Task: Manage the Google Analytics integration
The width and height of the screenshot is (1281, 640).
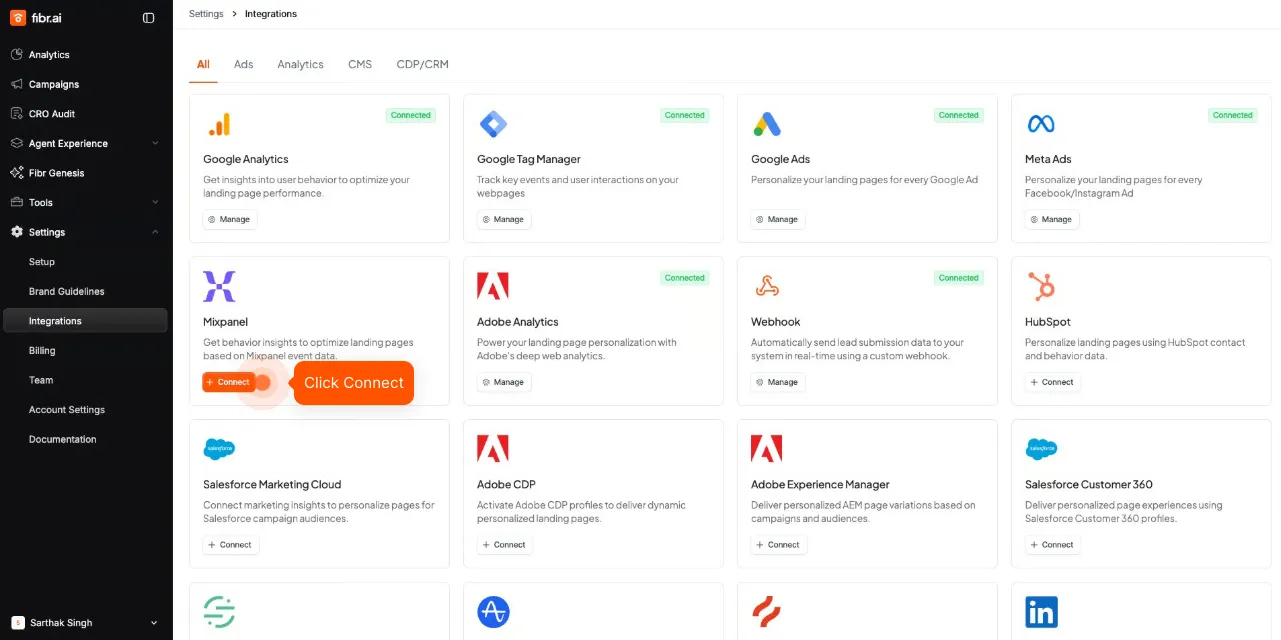Action: tap(230, 219)
